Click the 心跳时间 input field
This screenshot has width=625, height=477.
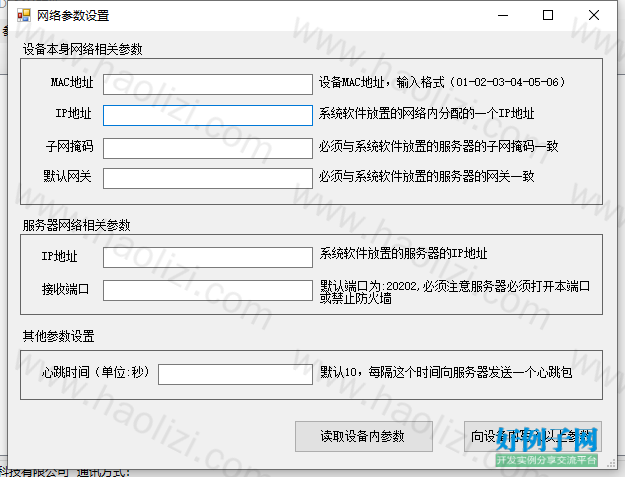(x=235, y=374)
